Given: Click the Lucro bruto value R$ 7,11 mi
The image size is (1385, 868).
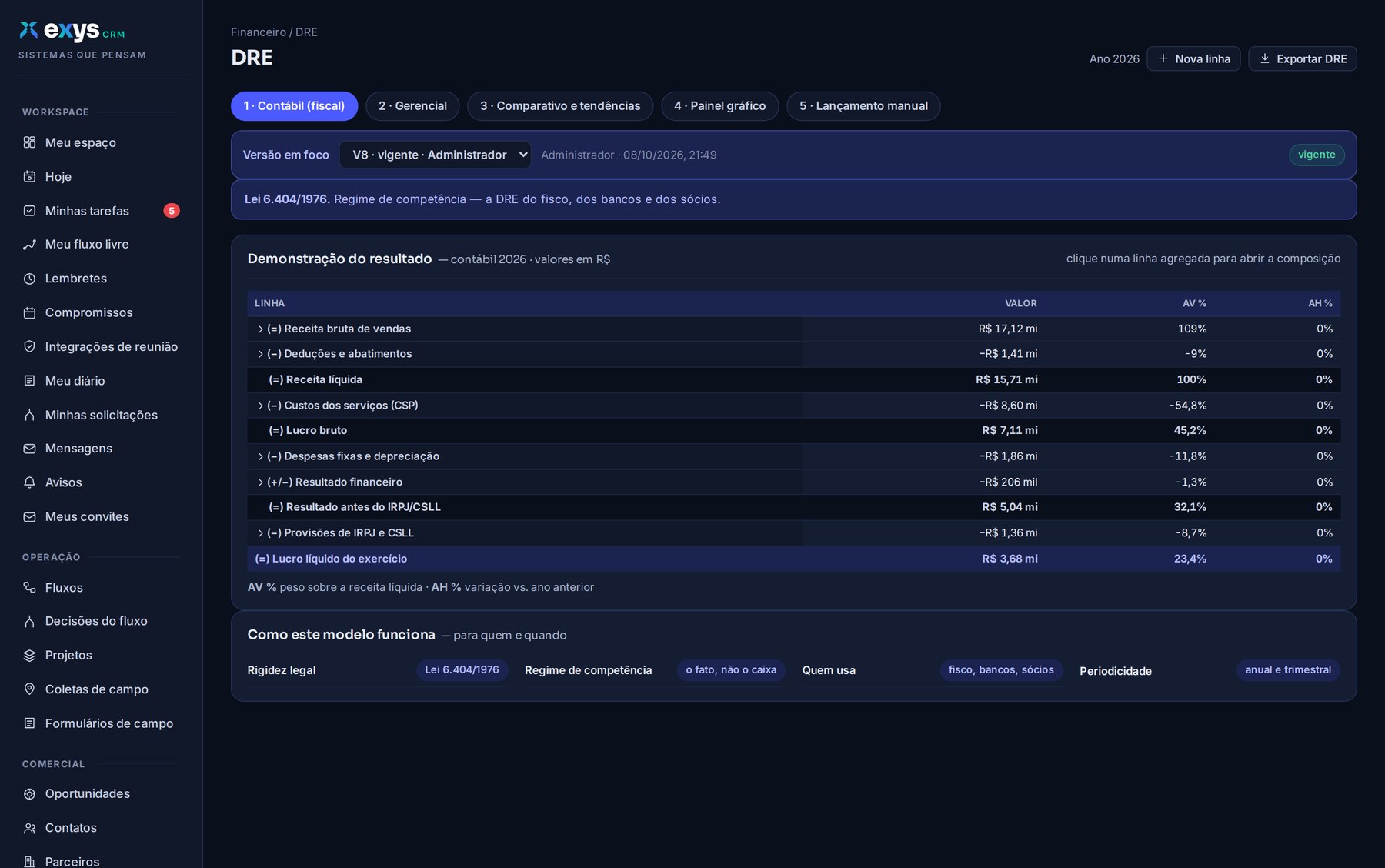Looking at the screenshot, I should coord(1010,431).
